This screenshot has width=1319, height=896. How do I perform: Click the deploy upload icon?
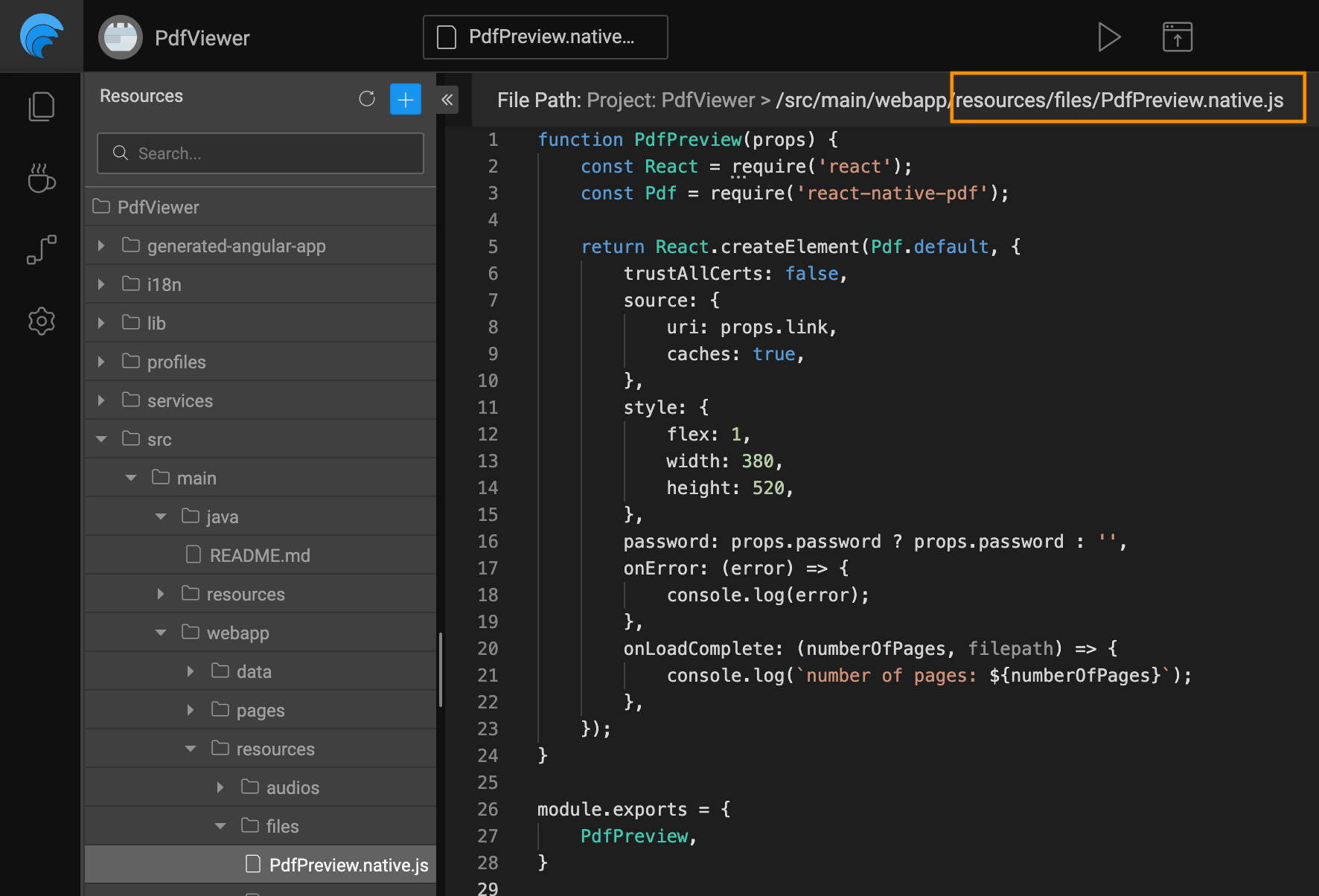pyautogui.click(x=1177, y=36)
